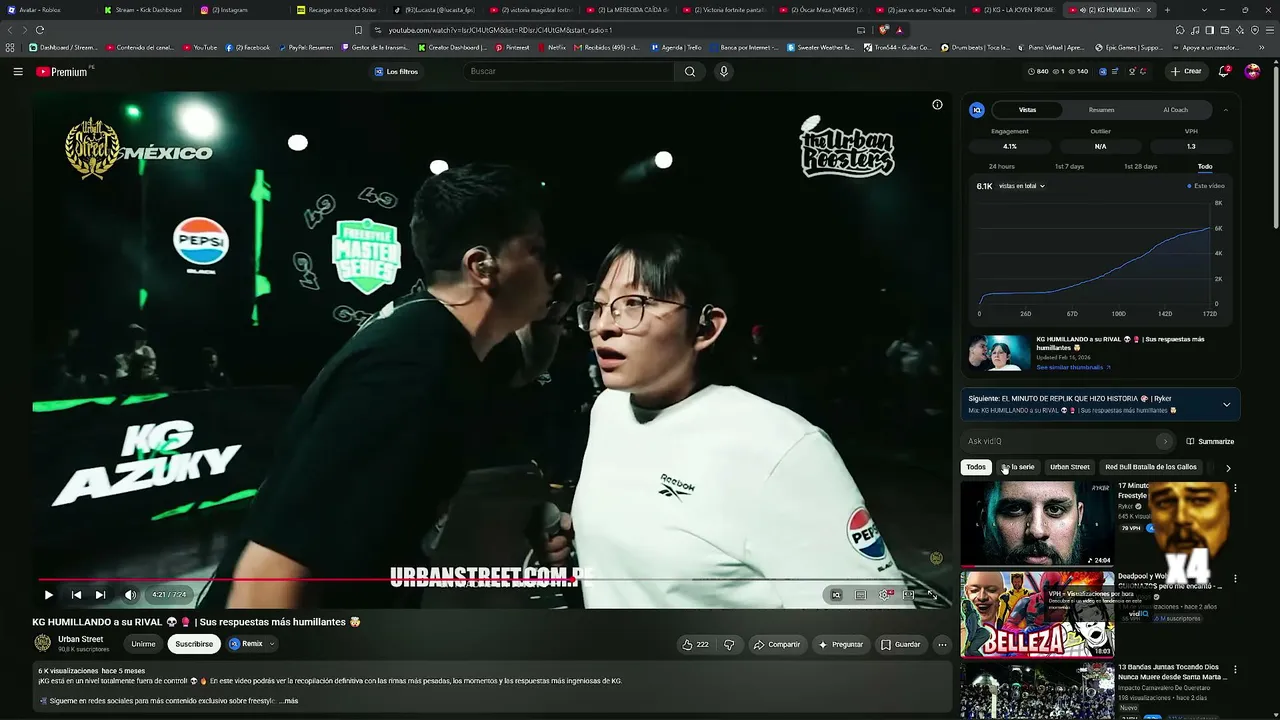This screenshot has width=1280, height=720.
Task: Open the AI Coach tab
Action: tap(1175, 110)
